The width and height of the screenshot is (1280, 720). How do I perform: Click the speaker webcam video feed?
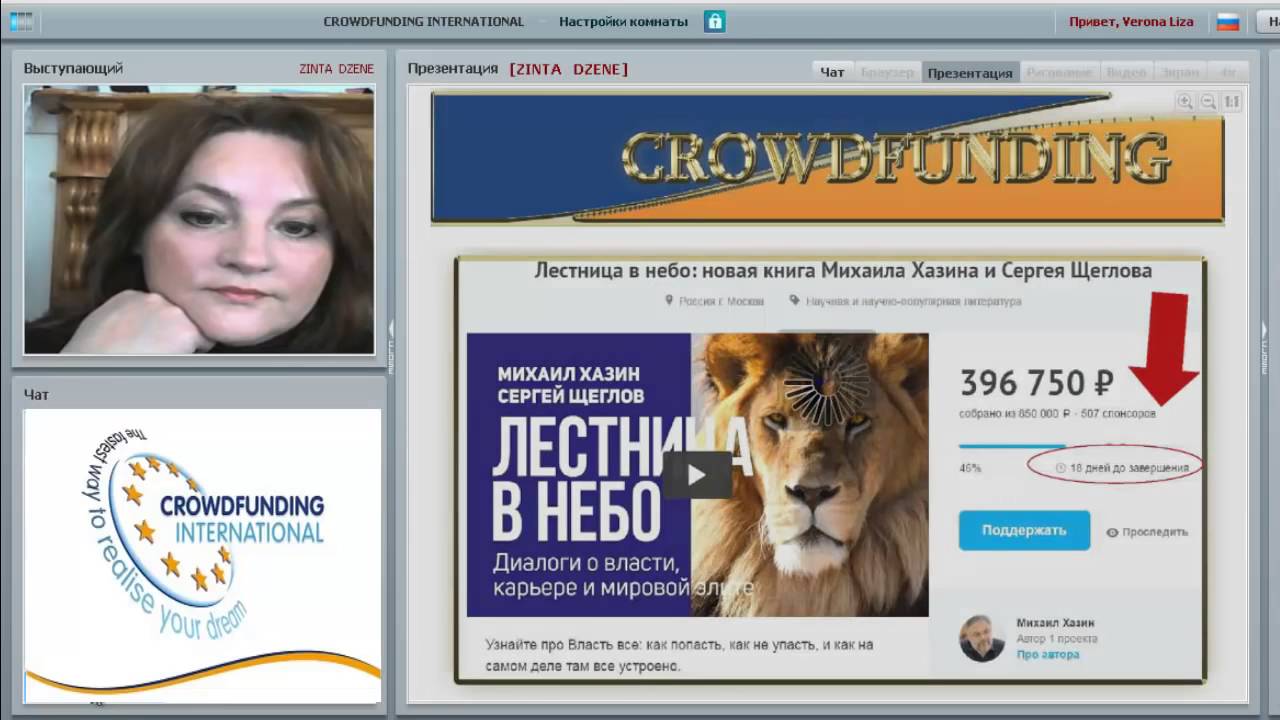click(199, 220)
